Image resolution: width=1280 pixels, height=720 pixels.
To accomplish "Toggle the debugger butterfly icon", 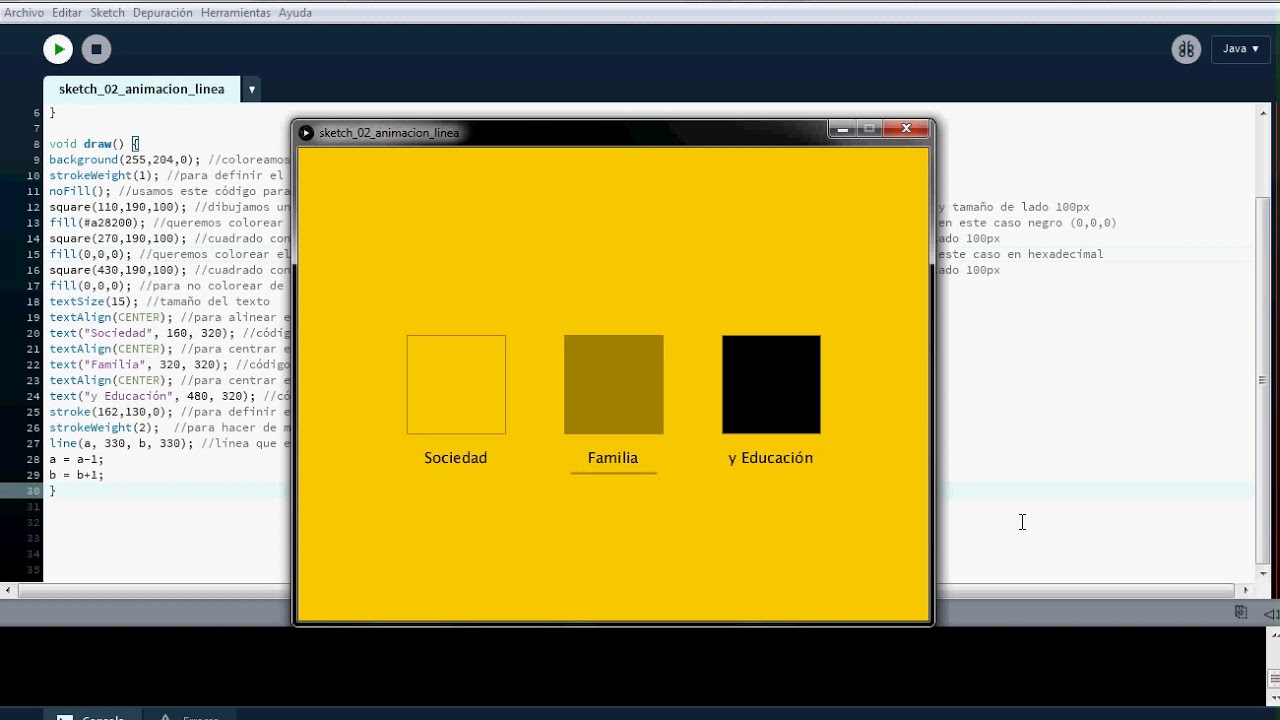I will pyautogui.click(x=1186, y=49).
